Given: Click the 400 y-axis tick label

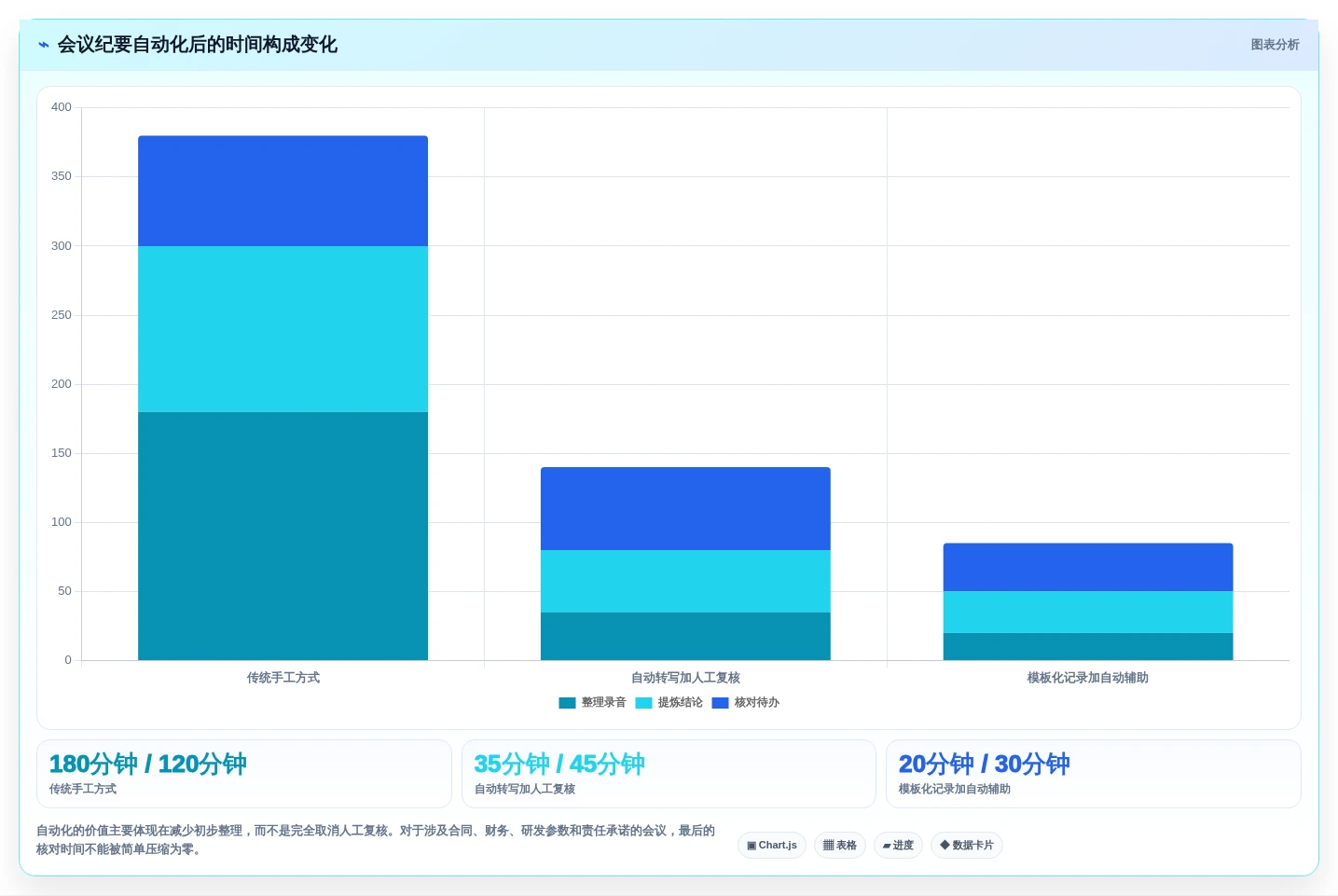Looking at the screenshot, I should [x=62, y=107].
